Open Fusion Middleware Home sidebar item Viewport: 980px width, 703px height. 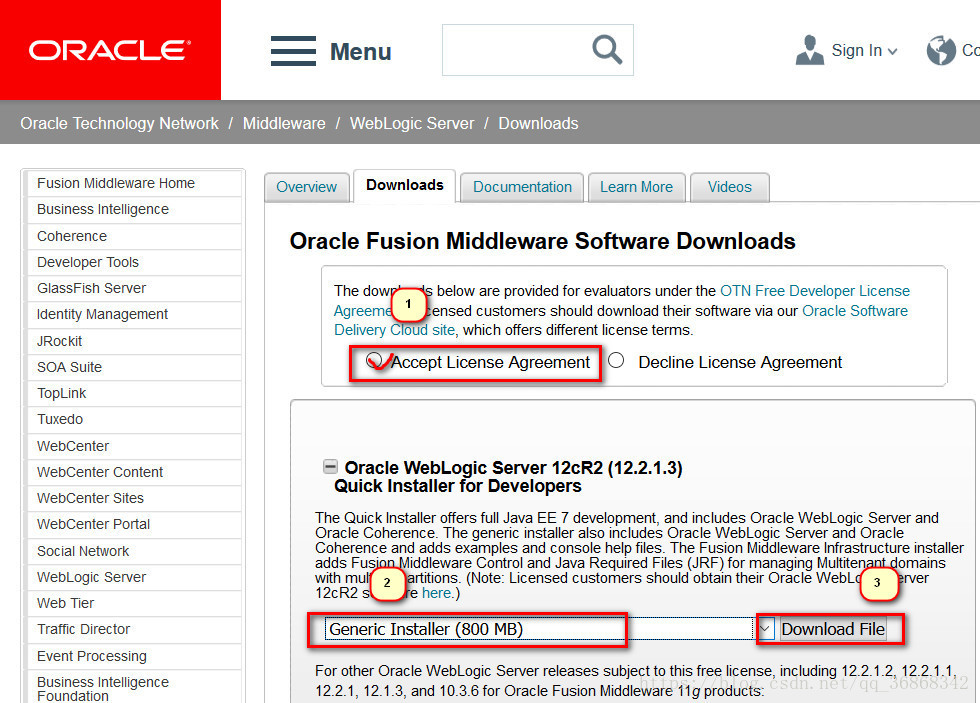point(134,183)
